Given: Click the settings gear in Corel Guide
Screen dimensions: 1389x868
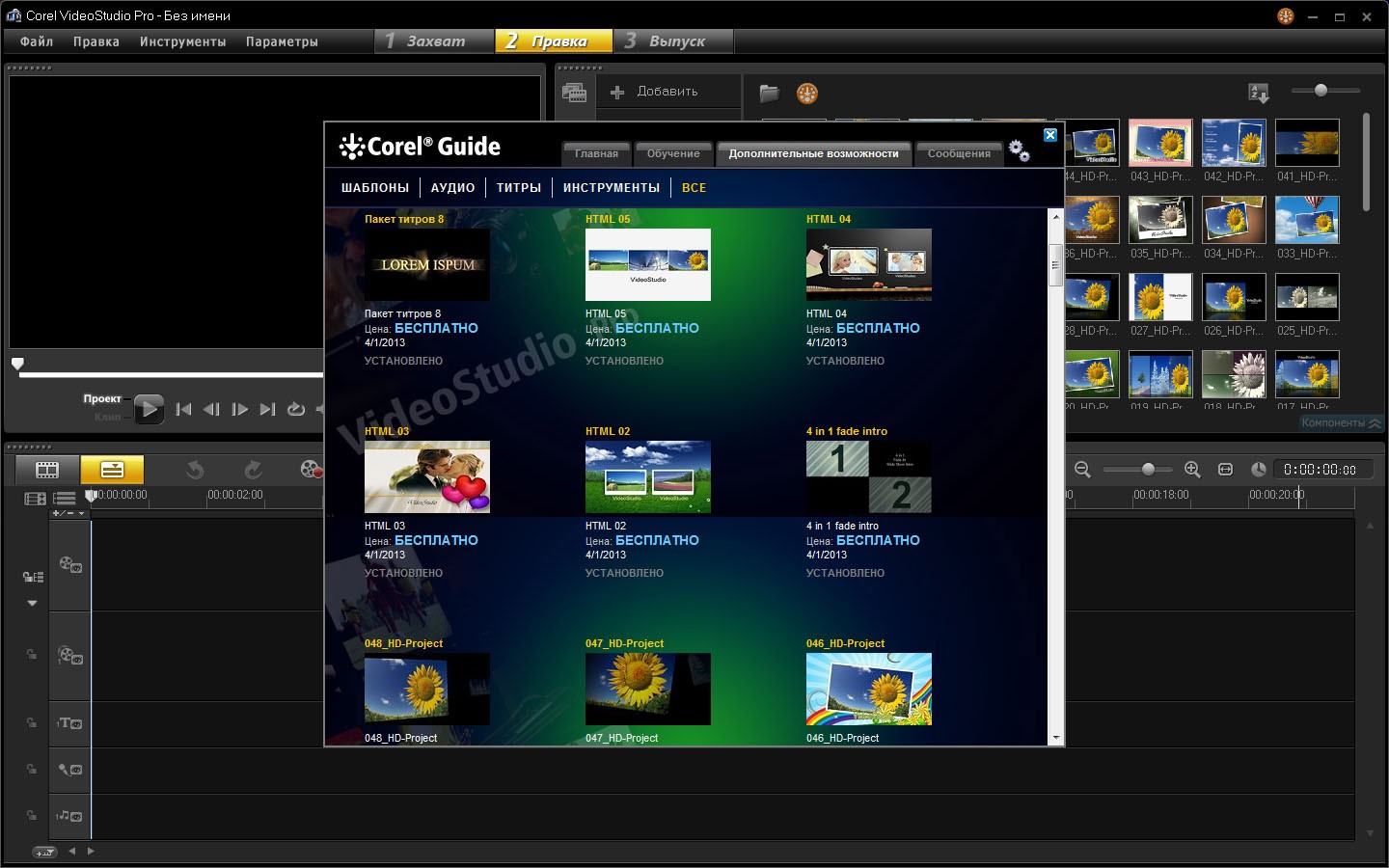Looking at the screenshot, I should click(1017, 149).
